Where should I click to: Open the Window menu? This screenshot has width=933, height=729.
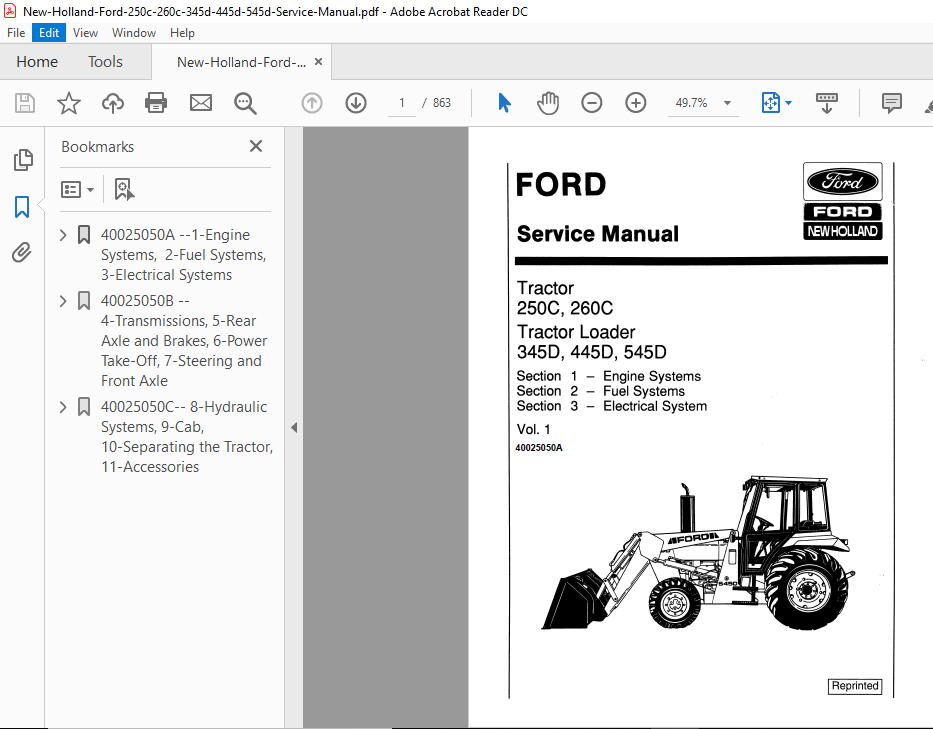pyautogui.click(x=134, y=33)
